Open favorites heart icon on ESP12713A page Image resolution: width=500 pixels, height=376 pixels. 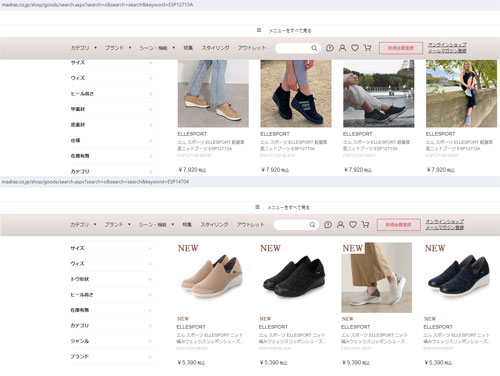[355, 48]
